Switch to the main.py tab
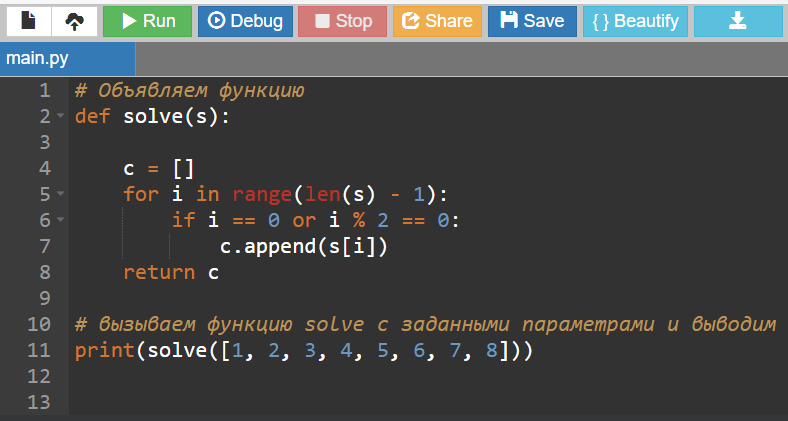 [67, 59]
